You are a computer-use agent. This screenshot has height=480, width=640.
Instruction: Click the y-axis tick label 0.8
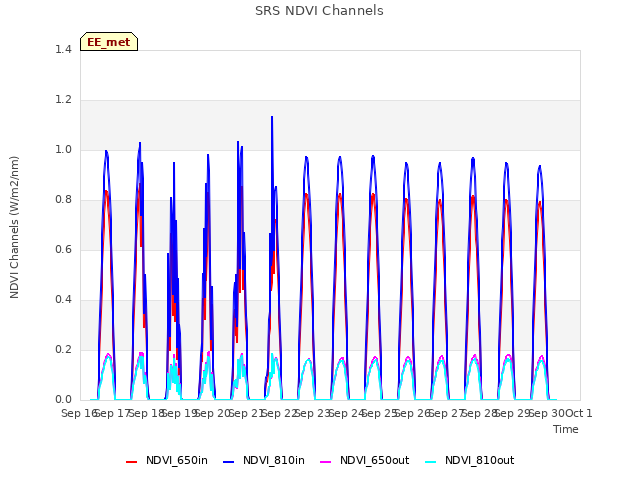coord(63,200)
